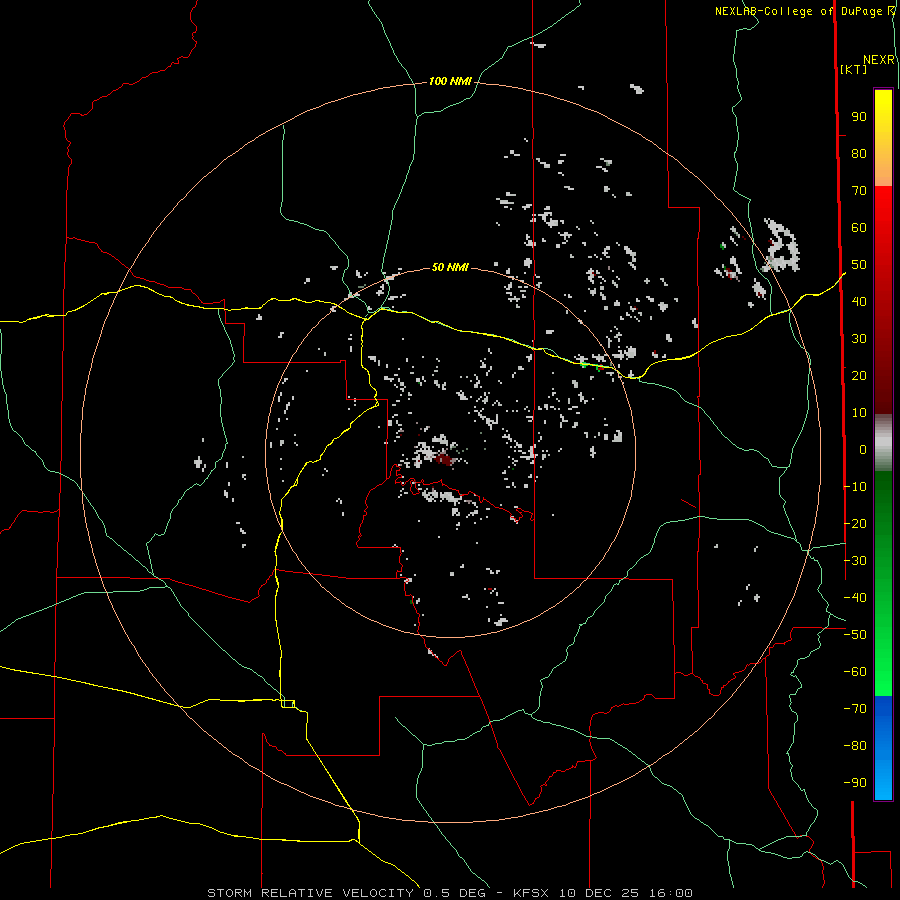900x900 pixels.
Task: Select the 40 value on velocity scale
Action: tap(859, 301)
